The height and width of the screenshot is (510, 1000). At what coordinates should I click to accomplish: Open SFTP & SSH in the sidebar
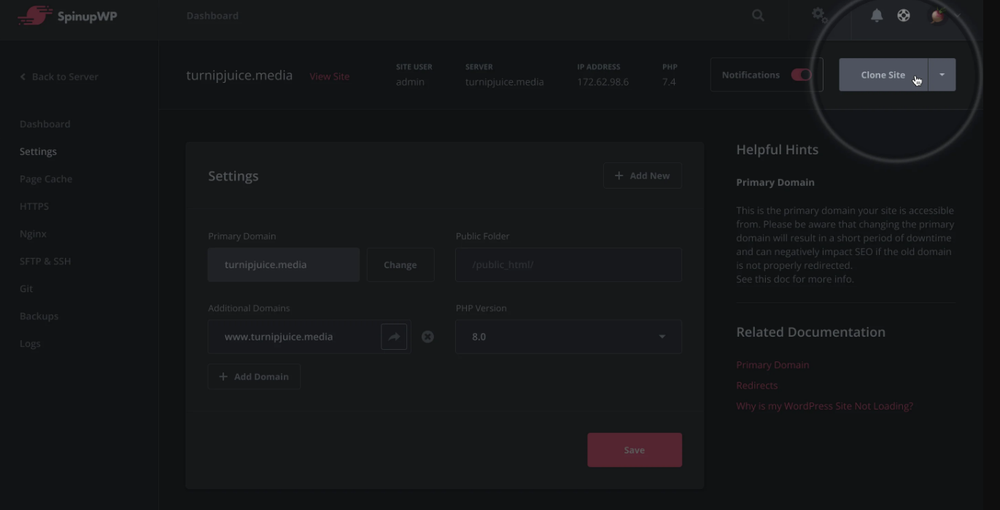45,261
